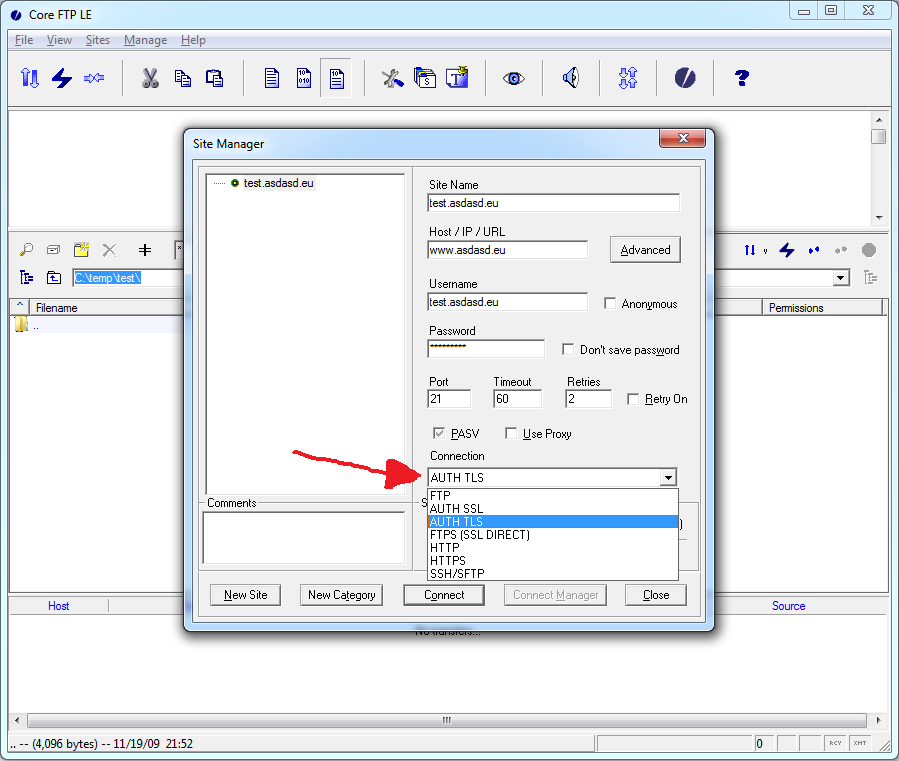This screenshot has height=761, width=899.
Task: Click the Password input field
Action: click(486, 349)
